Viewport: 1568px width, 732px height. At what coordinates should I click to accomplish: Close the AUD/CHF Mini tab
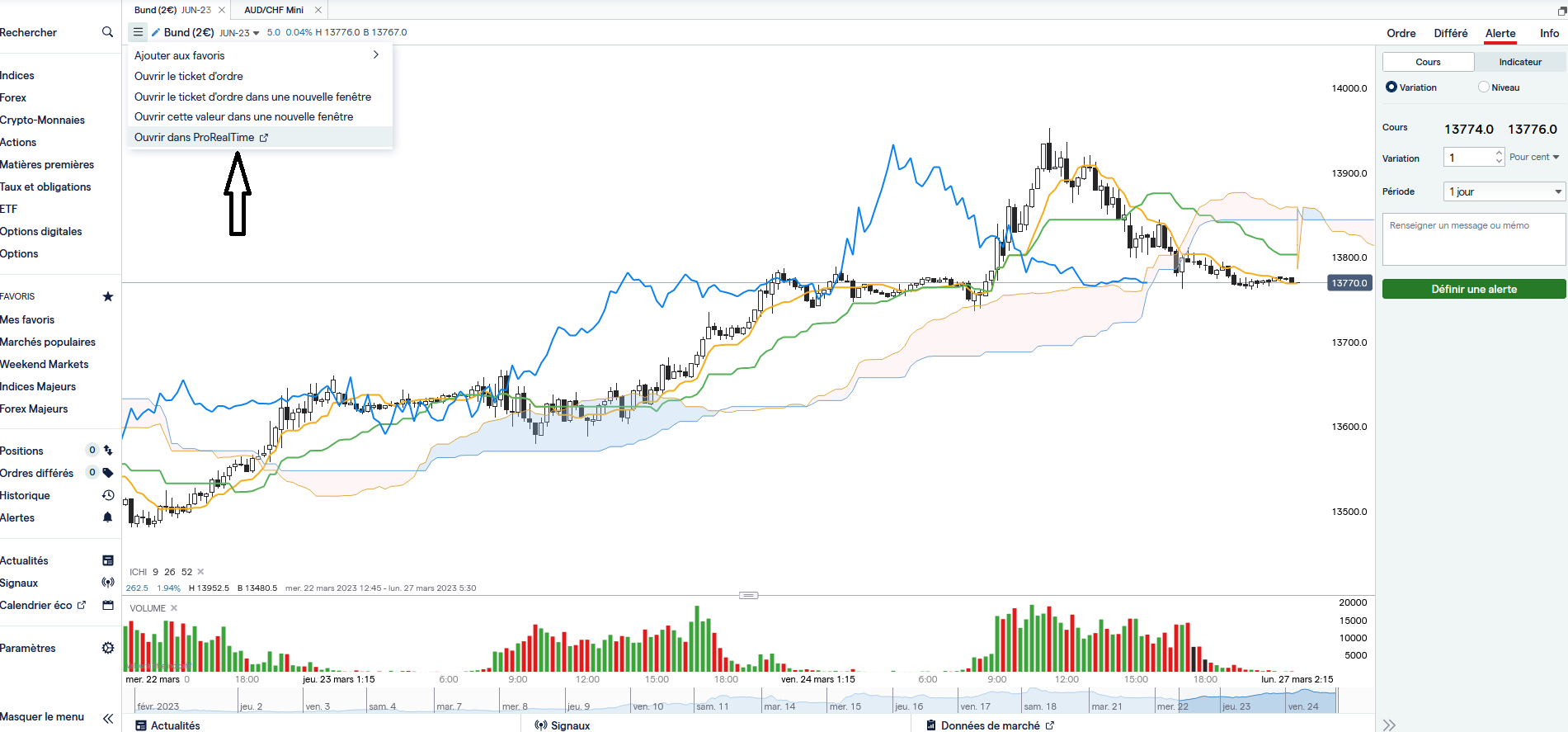click(x=318, y=10)
